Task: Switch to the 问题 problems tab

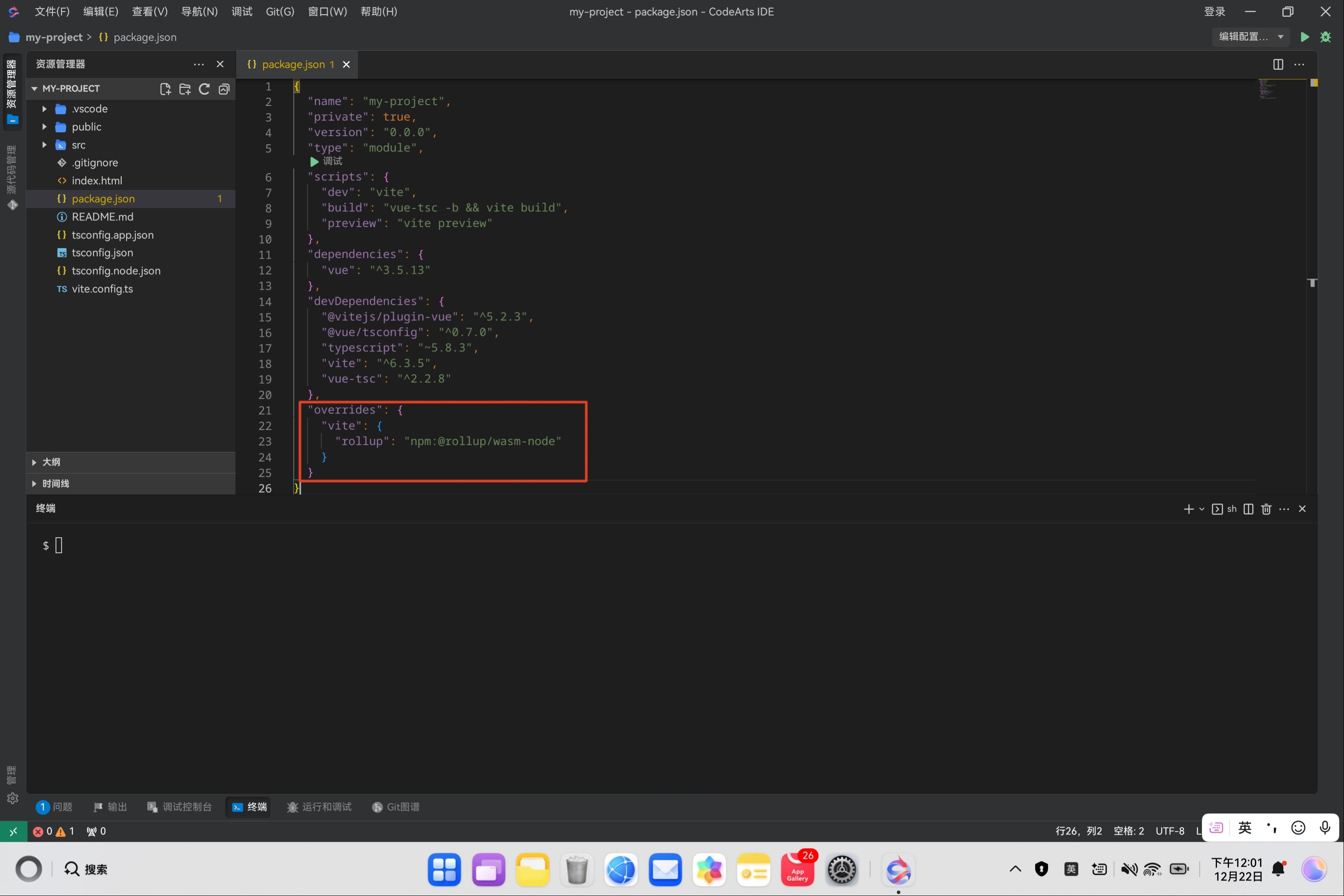Action: tap(55, 806)
